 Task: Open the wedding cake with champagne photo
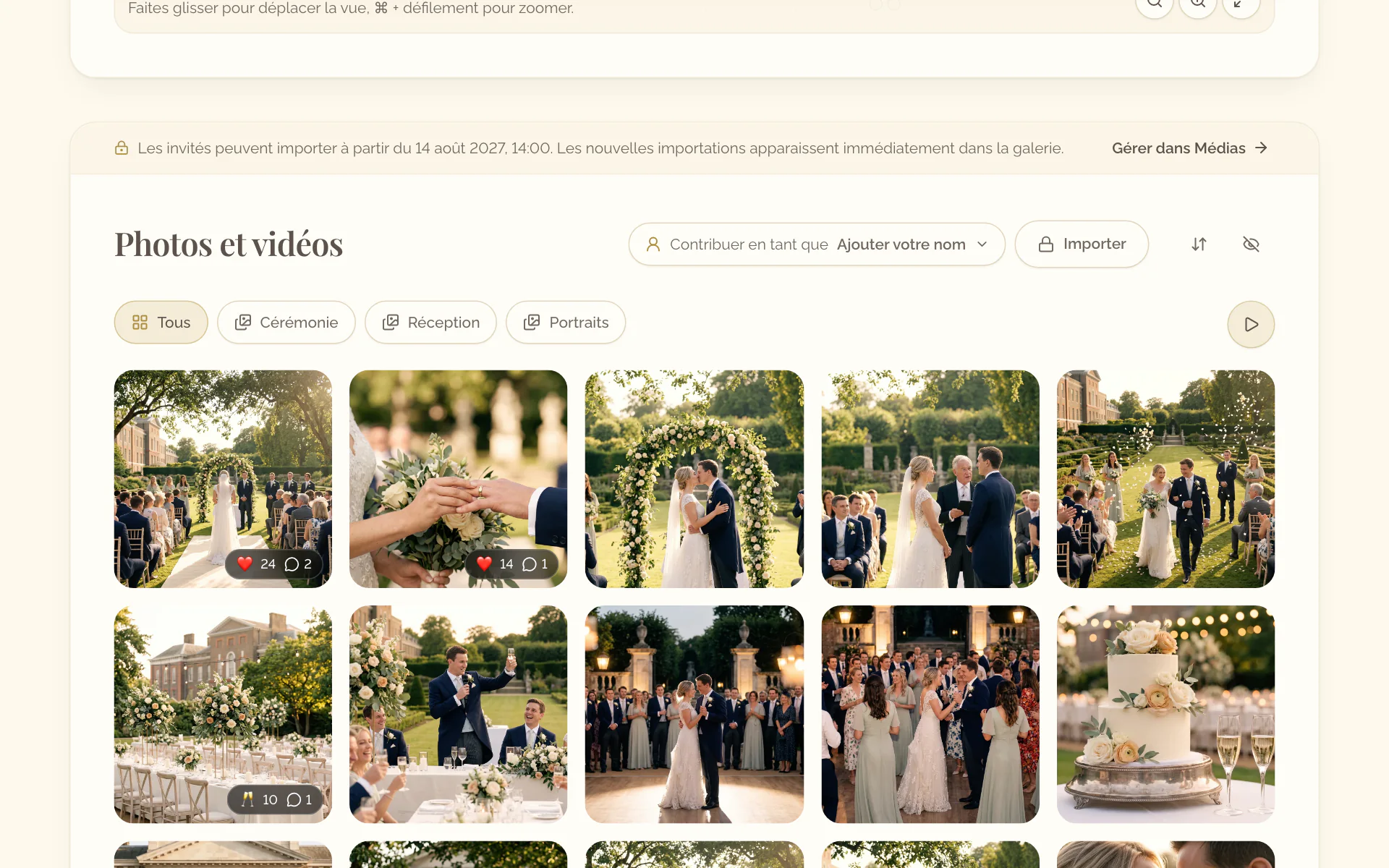(x=1165, y=715)
